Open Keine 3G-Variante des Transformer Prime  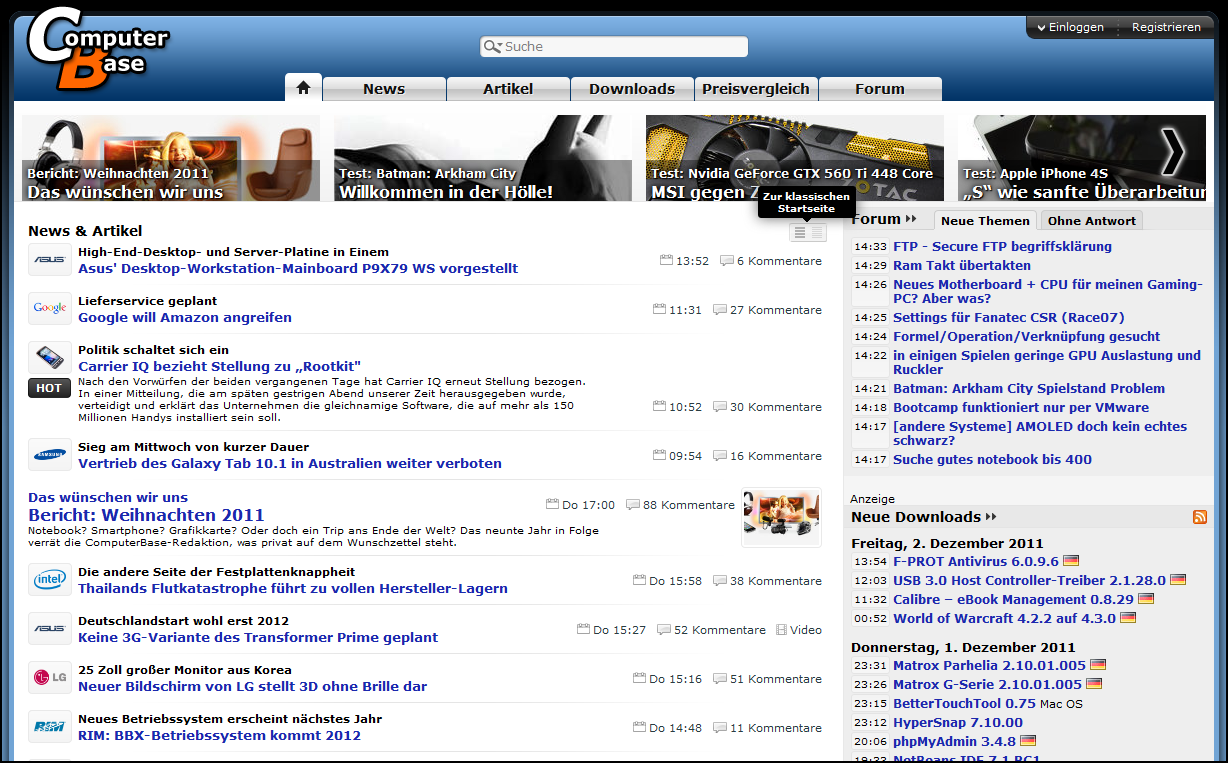pyautogui.click(x=258, y=637)
